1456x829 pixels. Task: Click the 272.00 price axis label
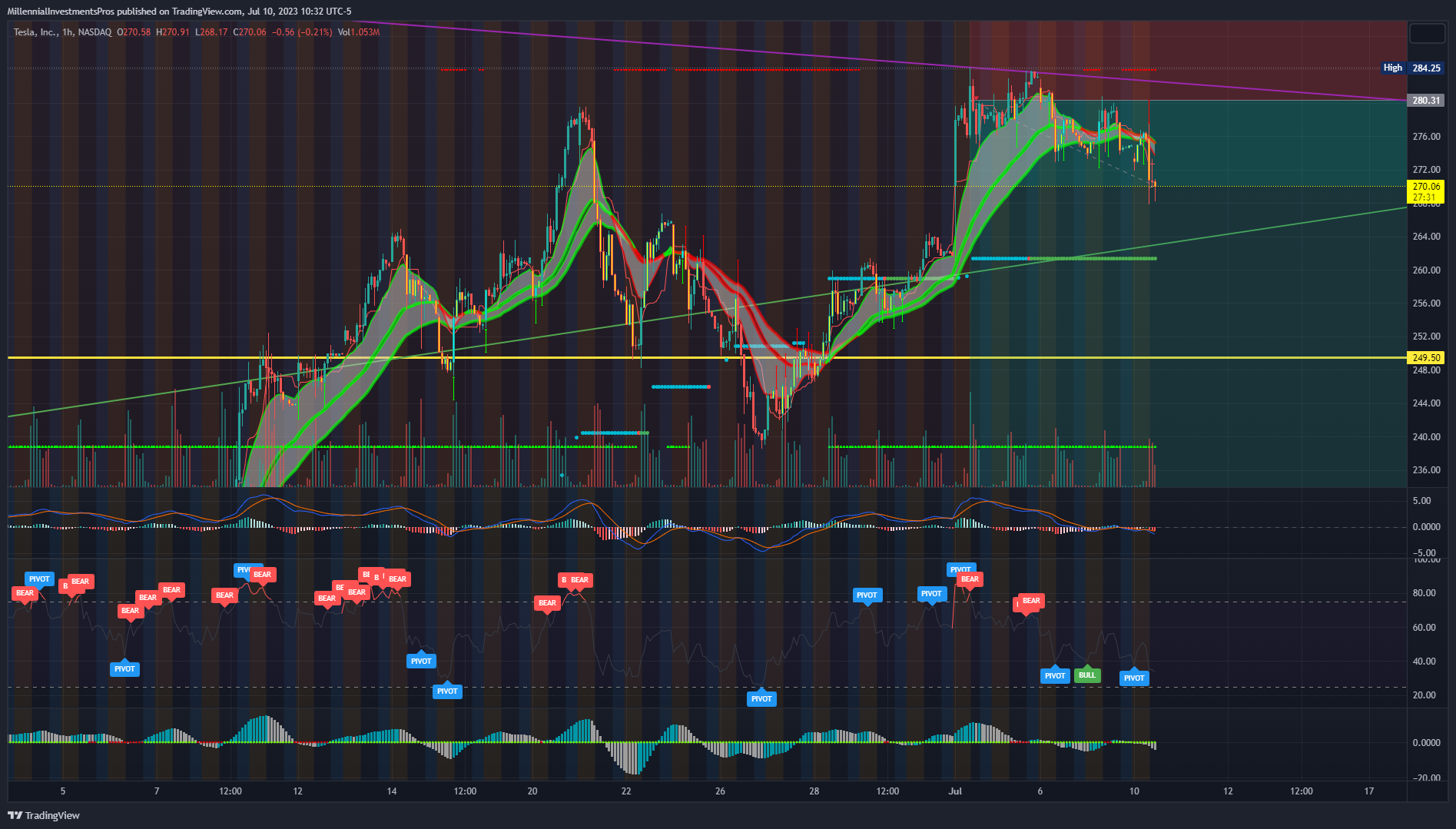pyautogui.click(x=1426, y=170)
